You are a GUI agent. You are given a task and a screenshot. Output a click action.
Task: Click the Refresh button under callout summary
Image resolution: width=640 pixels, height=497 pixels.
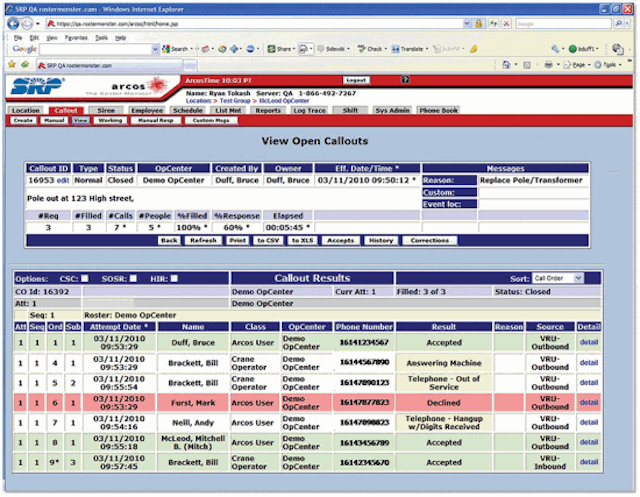(203, 240)
